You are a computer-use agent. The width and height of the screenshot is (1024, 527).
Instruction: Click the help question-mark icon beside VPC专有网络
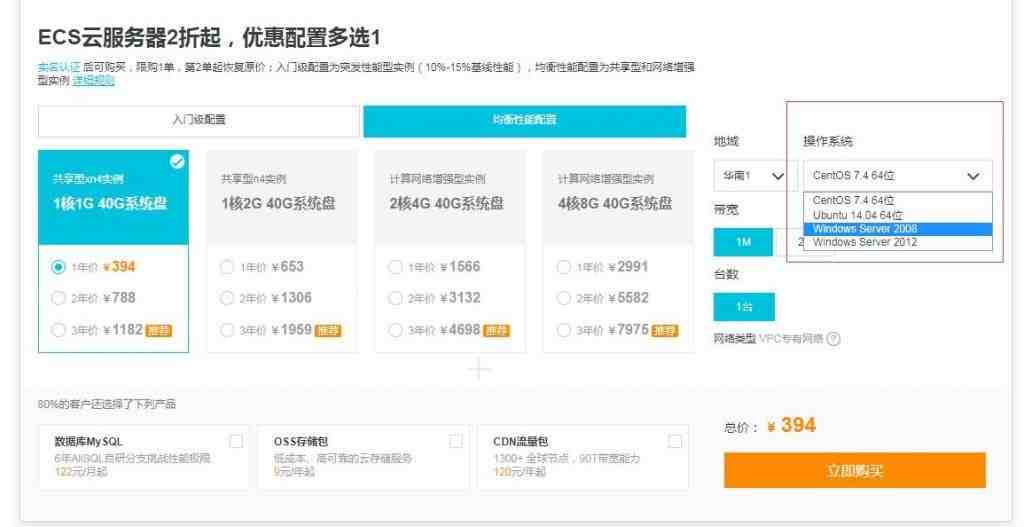(x=833, y=339)
